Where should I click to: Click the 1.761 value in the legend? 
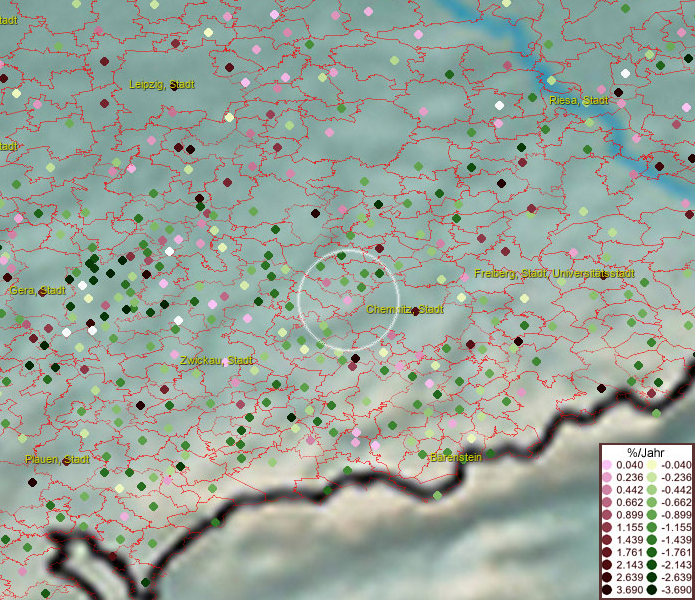[x=629, y=553]
